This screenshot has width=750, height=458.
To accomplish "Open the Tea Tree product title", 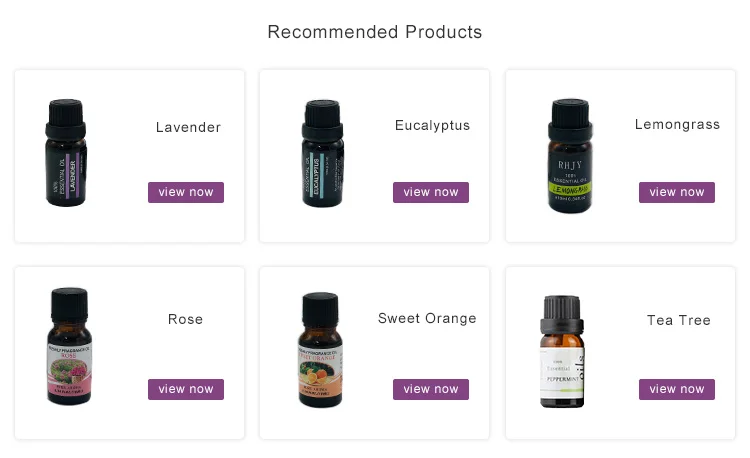I will [679, 320].
